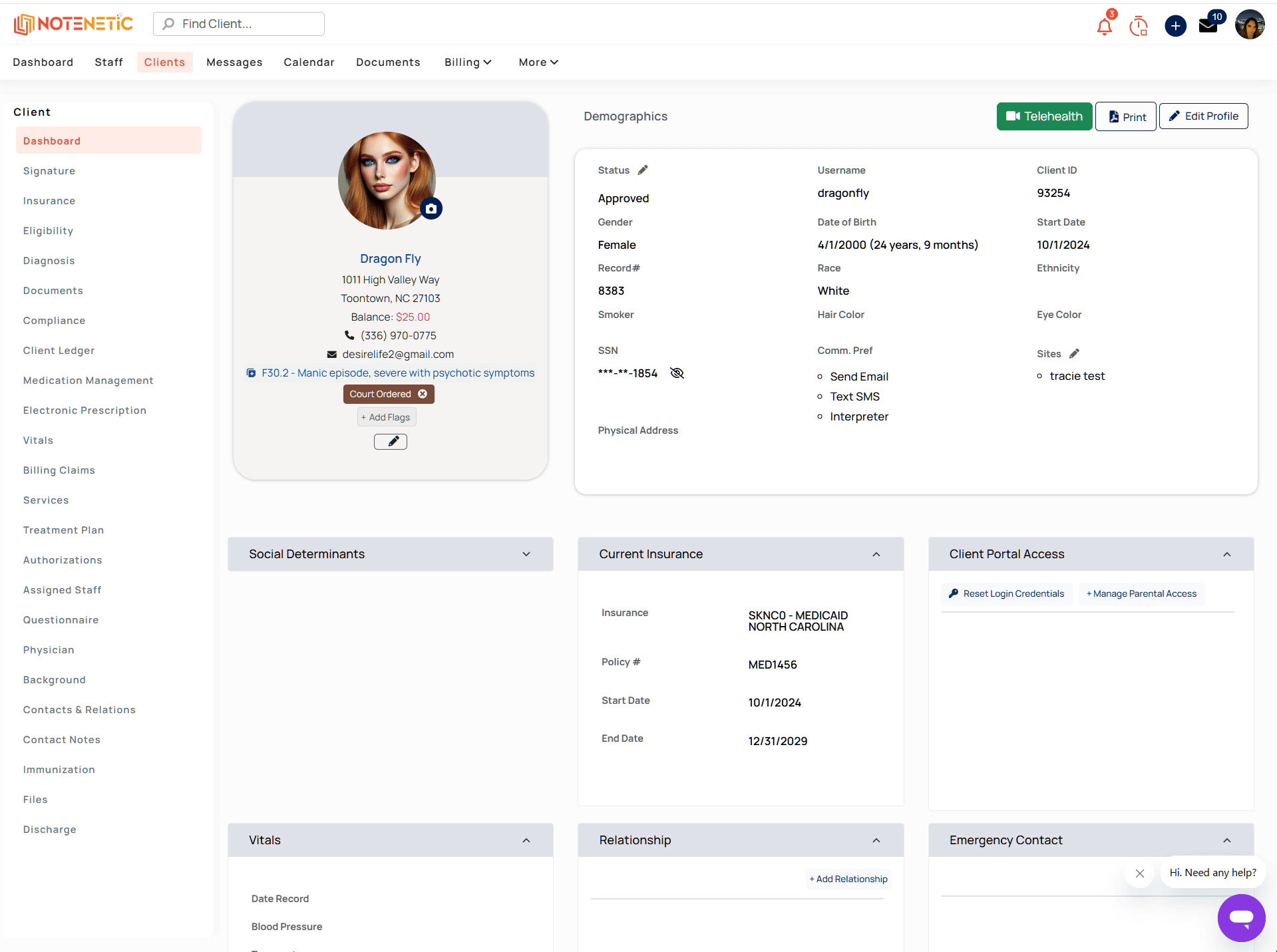The width and height of the screenshot is (1277, 952).
Task: Click the blue plus add icon
Action: (x=1175, y=26)
